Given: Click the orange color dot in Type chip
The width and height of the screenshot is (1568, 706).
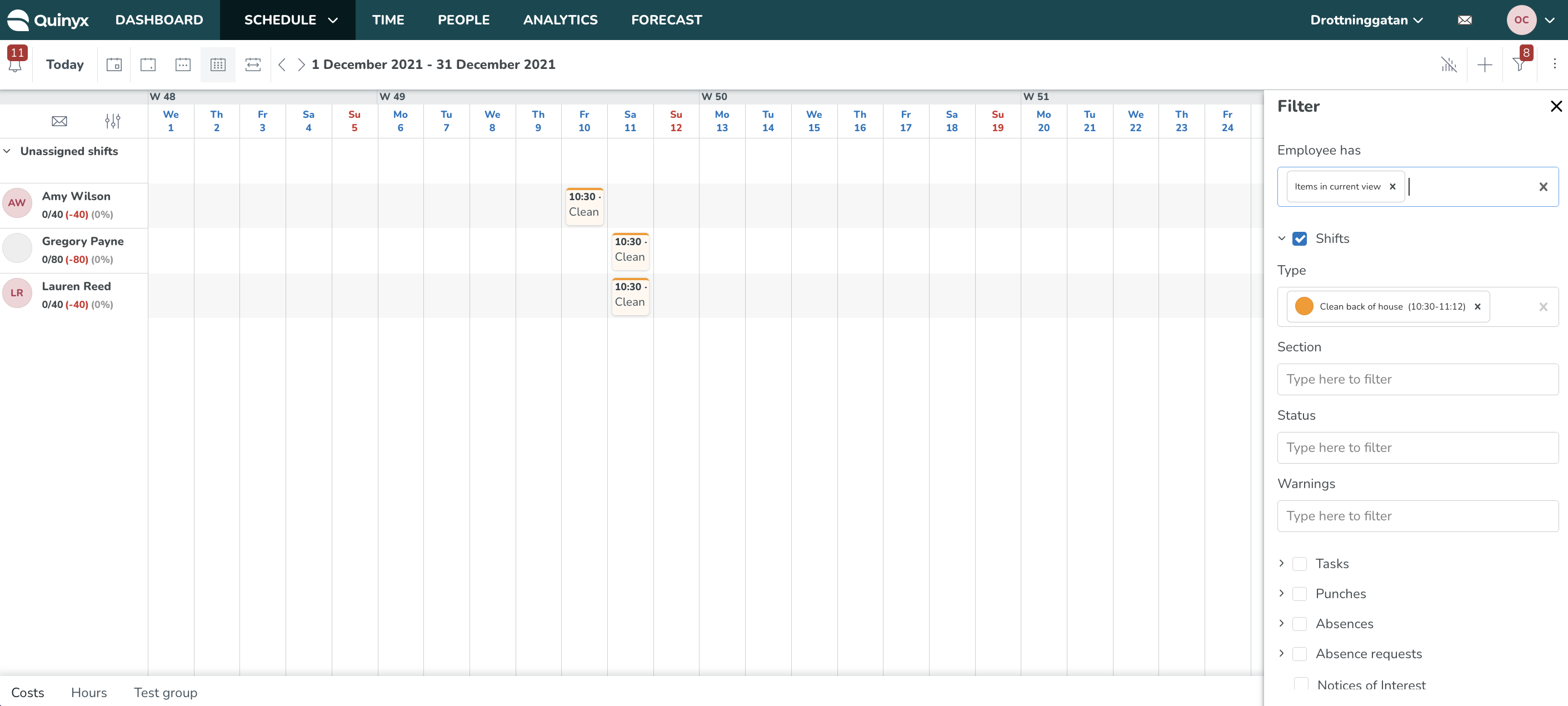Looking at the screenshot, I should [x=1304, y=306].
